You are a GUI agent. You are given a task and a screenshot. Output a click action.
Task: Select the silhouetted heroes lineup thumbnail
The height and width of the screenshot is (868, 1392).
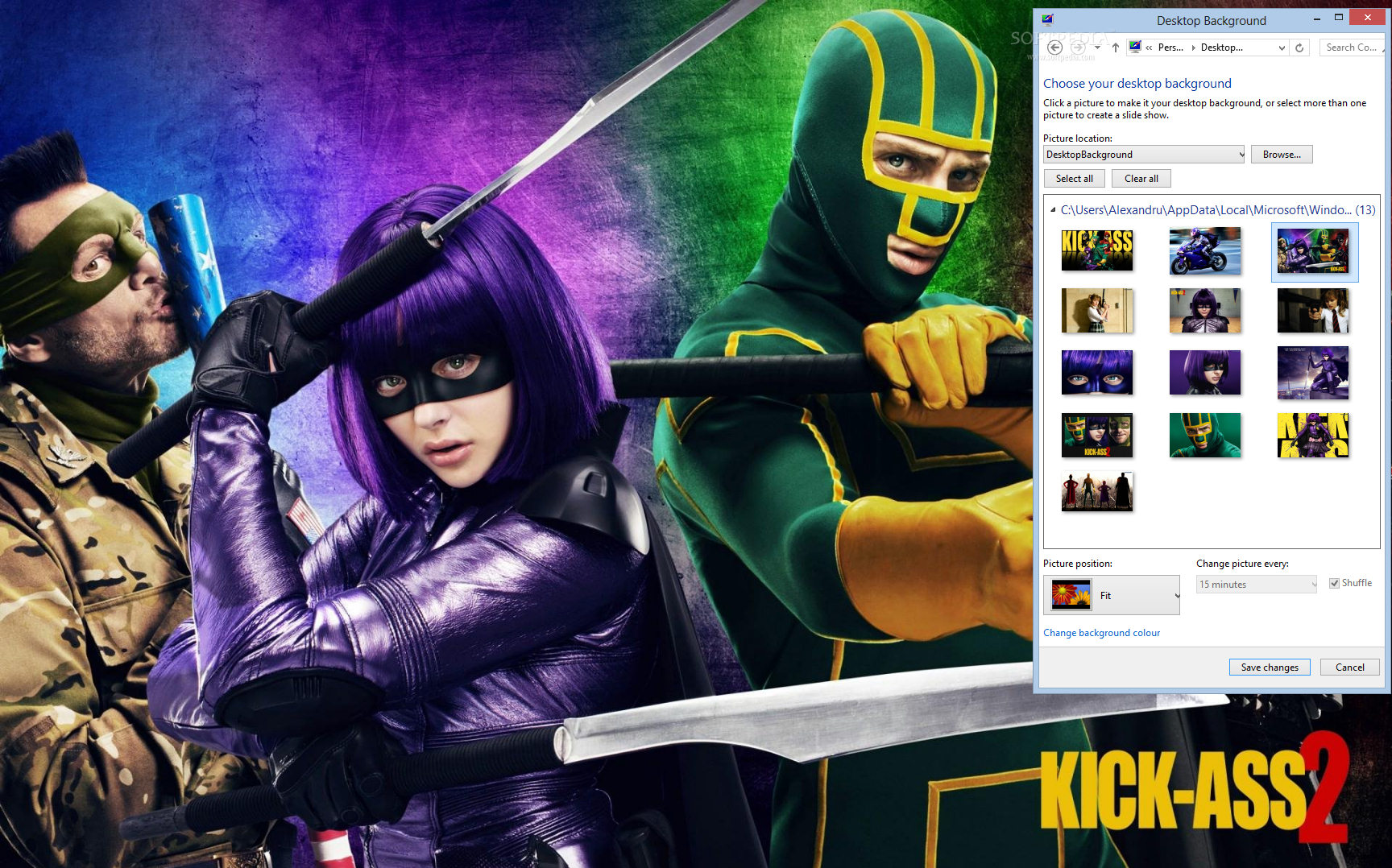click(x=1097, y=492)
